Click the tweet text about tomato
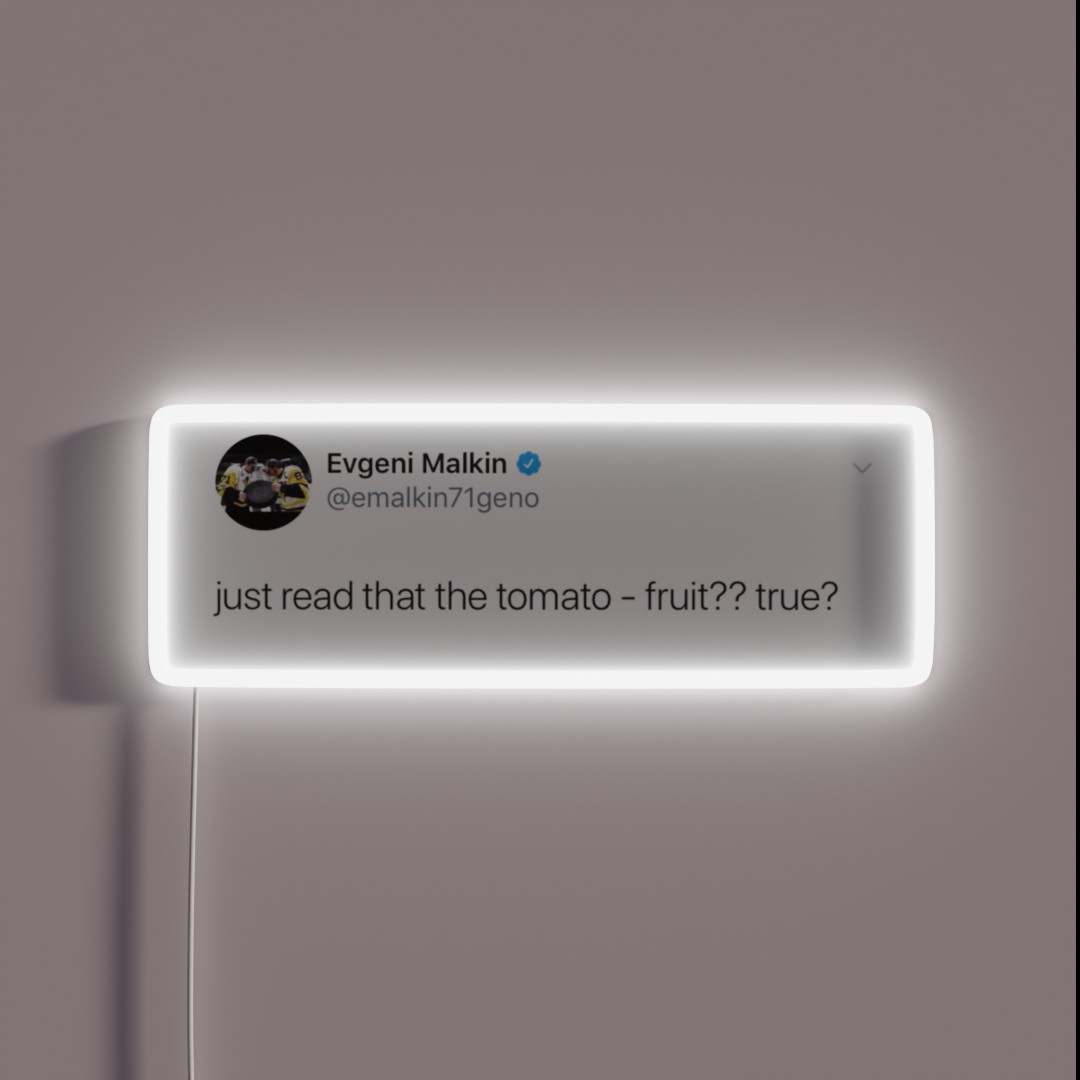Viewport: 1080px width, 1080px height. coord(526,597)
